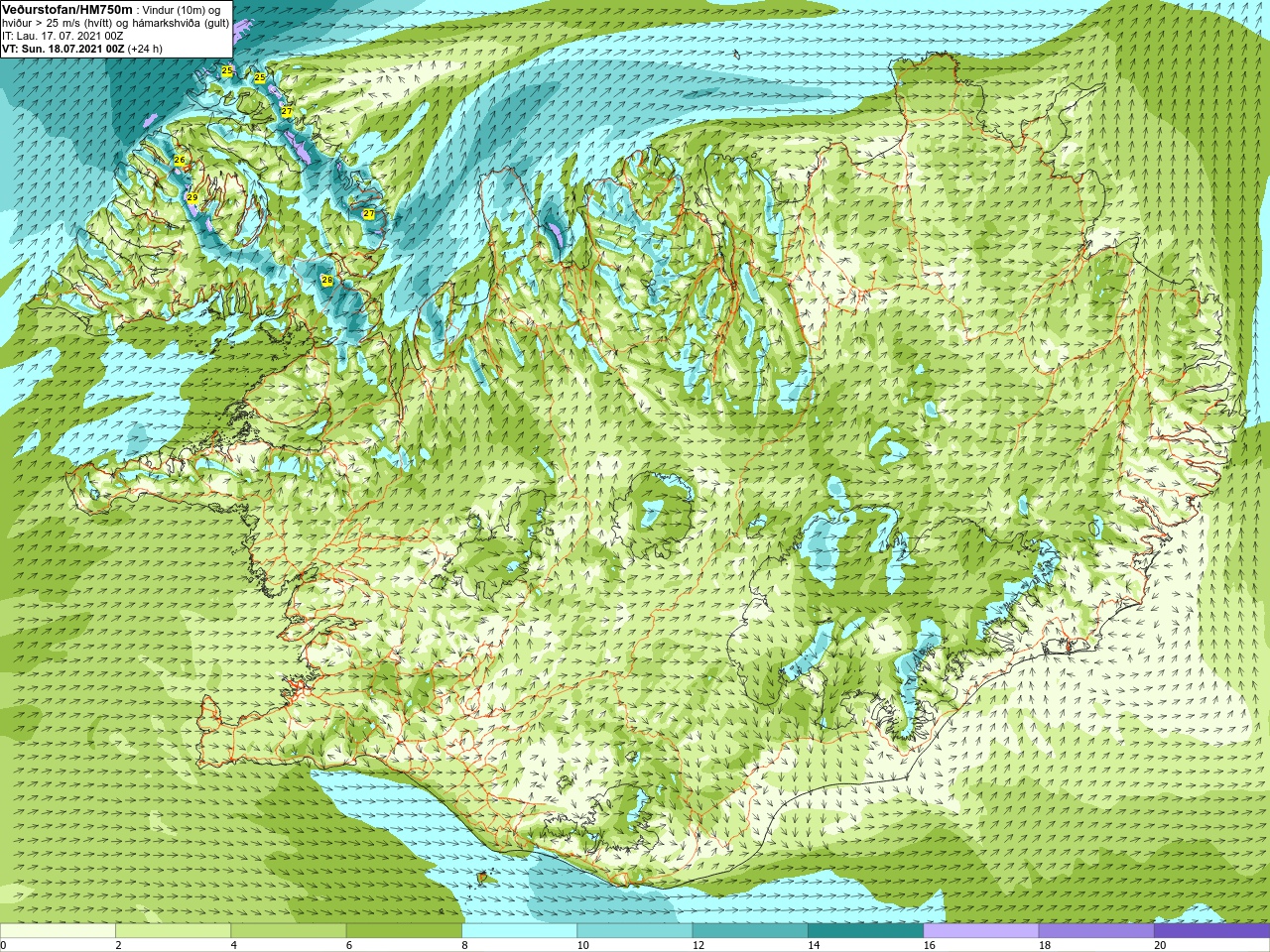Select the 4–6 m/s green legend swatch
The height and width of the screenshot is (952, 1270).
coord(289,930)
